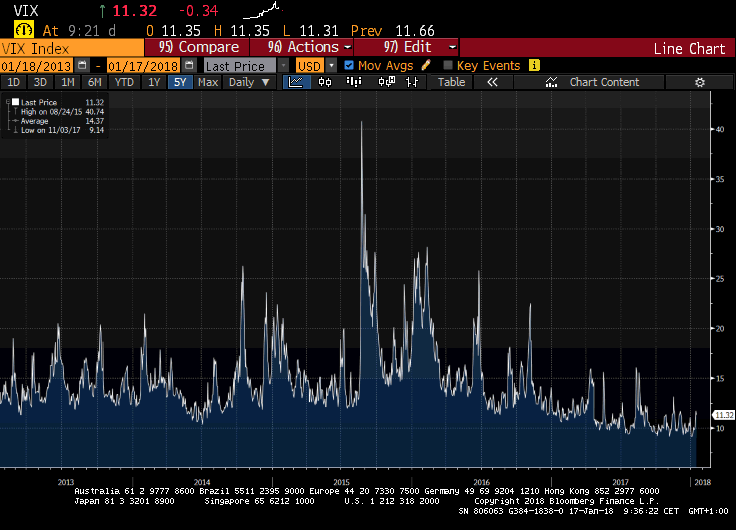Image resolution: width=736 pixels, height=530 pixels.
Task: Click the Mov Avgs pencil edit icon
Action: tap(426, 66)
